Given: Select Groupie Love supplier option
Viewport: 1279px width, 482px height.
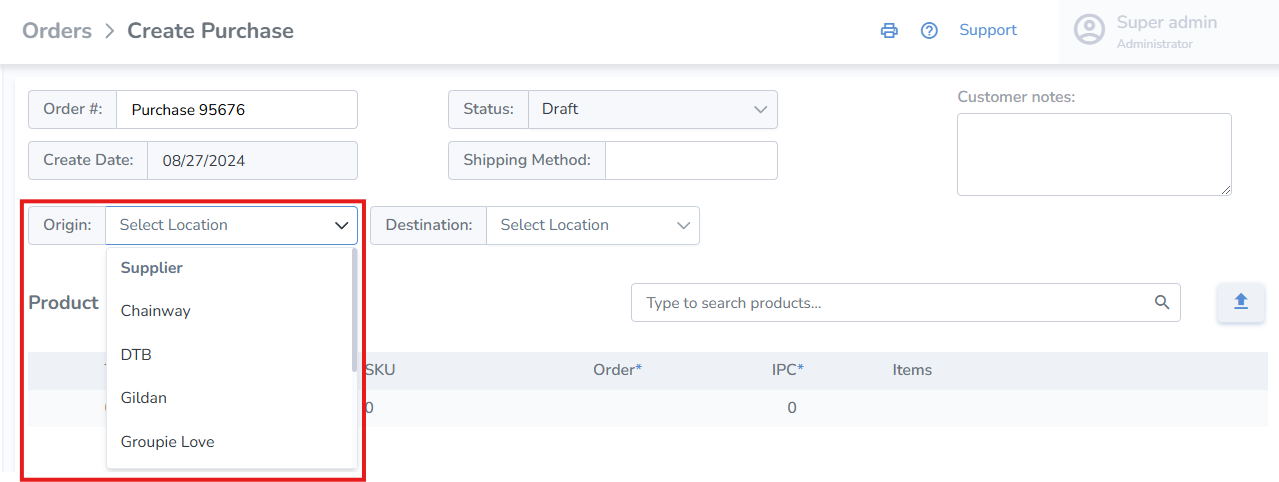Looking at the screenshot, I should [168, 442].
